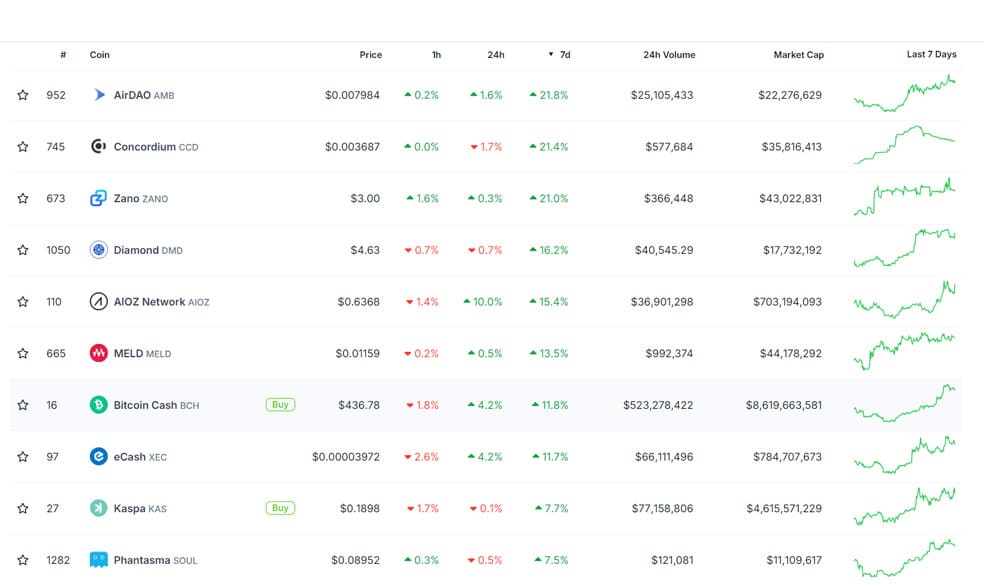Click Buy button for Bitcoin Cash
The width and height of the screenshot is (984, 584).
281,405
